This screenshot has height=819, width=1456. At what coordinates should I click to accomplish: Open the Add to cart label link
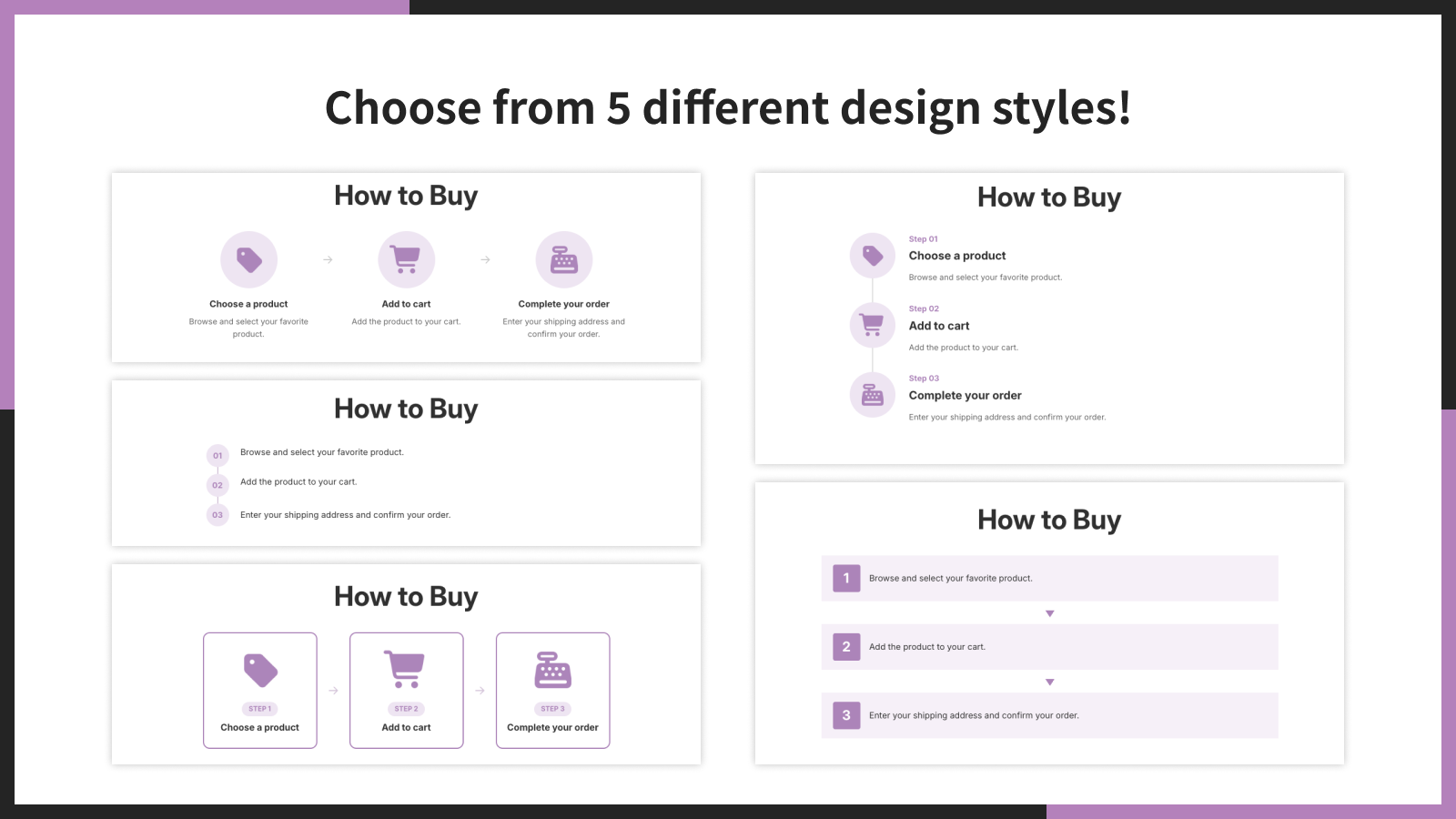406,304
